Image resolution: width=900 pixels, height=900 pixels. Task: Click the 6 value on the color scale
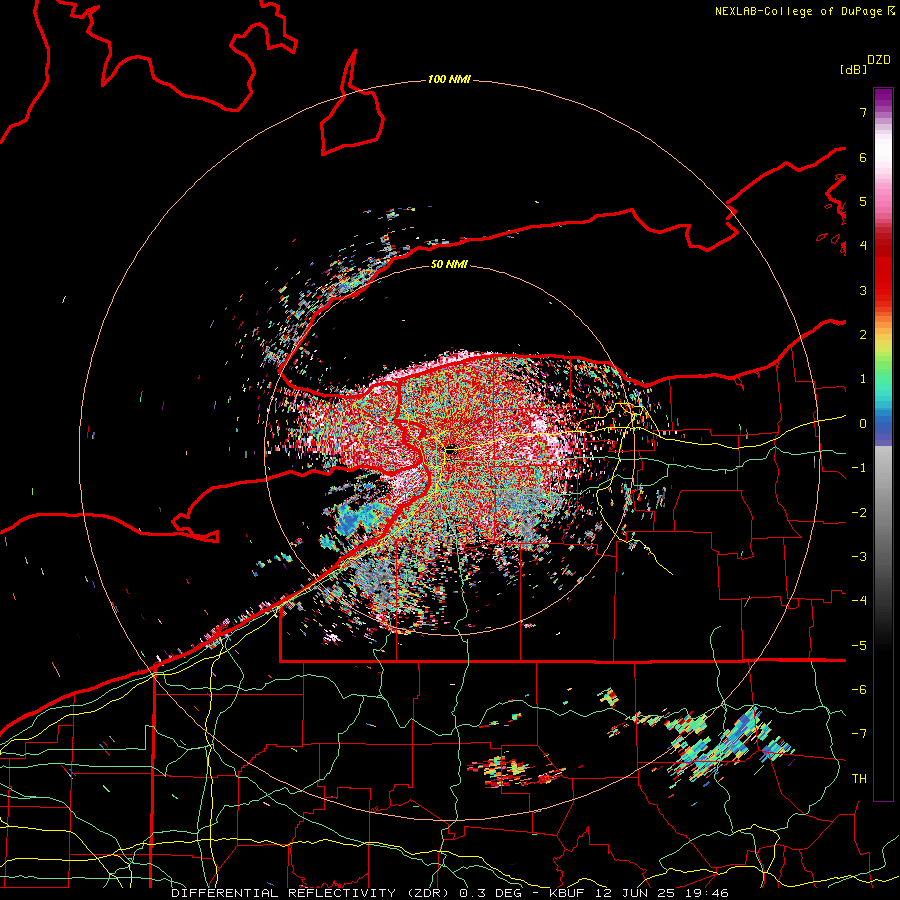[863, 157]
